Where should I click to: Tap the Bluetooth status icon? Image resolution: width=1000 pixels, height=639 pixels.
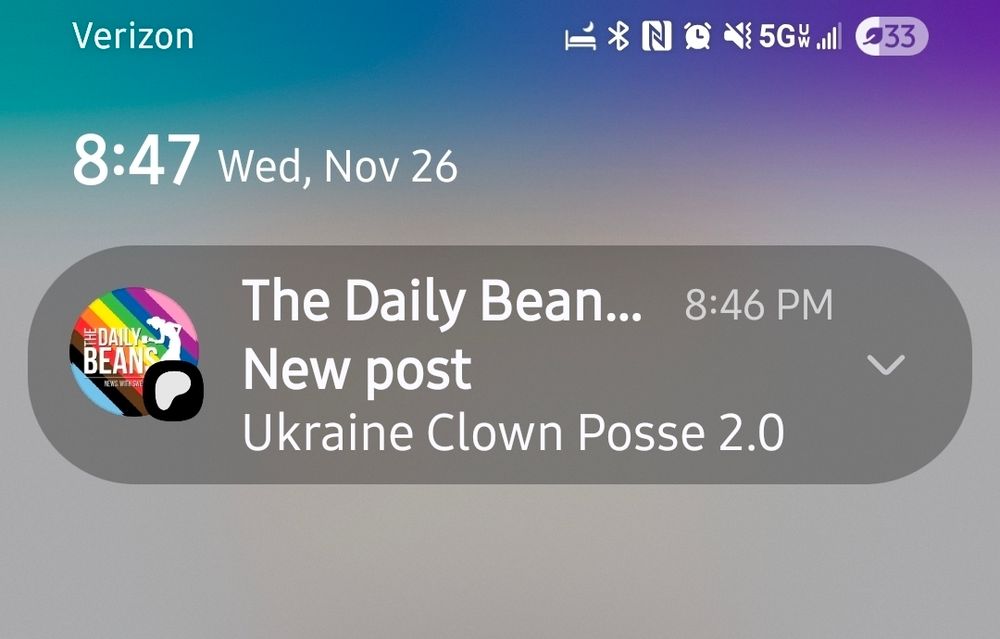(618, 36)
